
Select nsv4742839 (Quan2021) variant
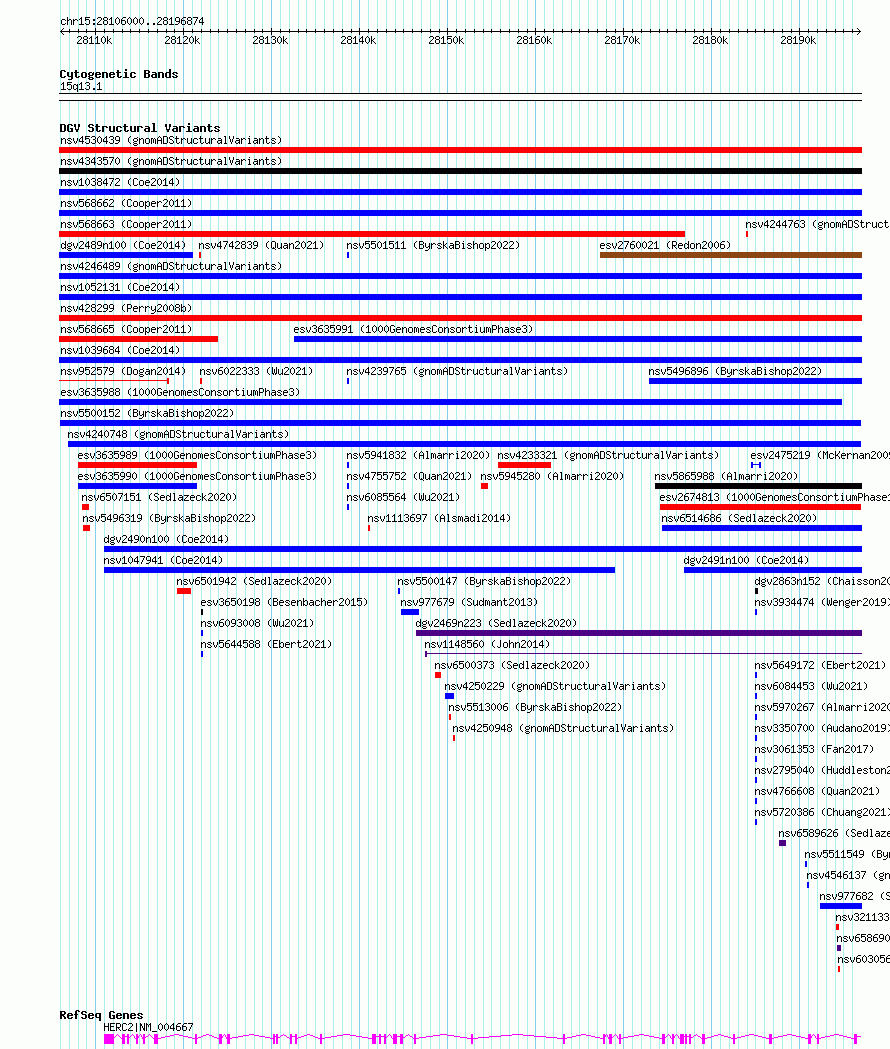coord(261,246)
